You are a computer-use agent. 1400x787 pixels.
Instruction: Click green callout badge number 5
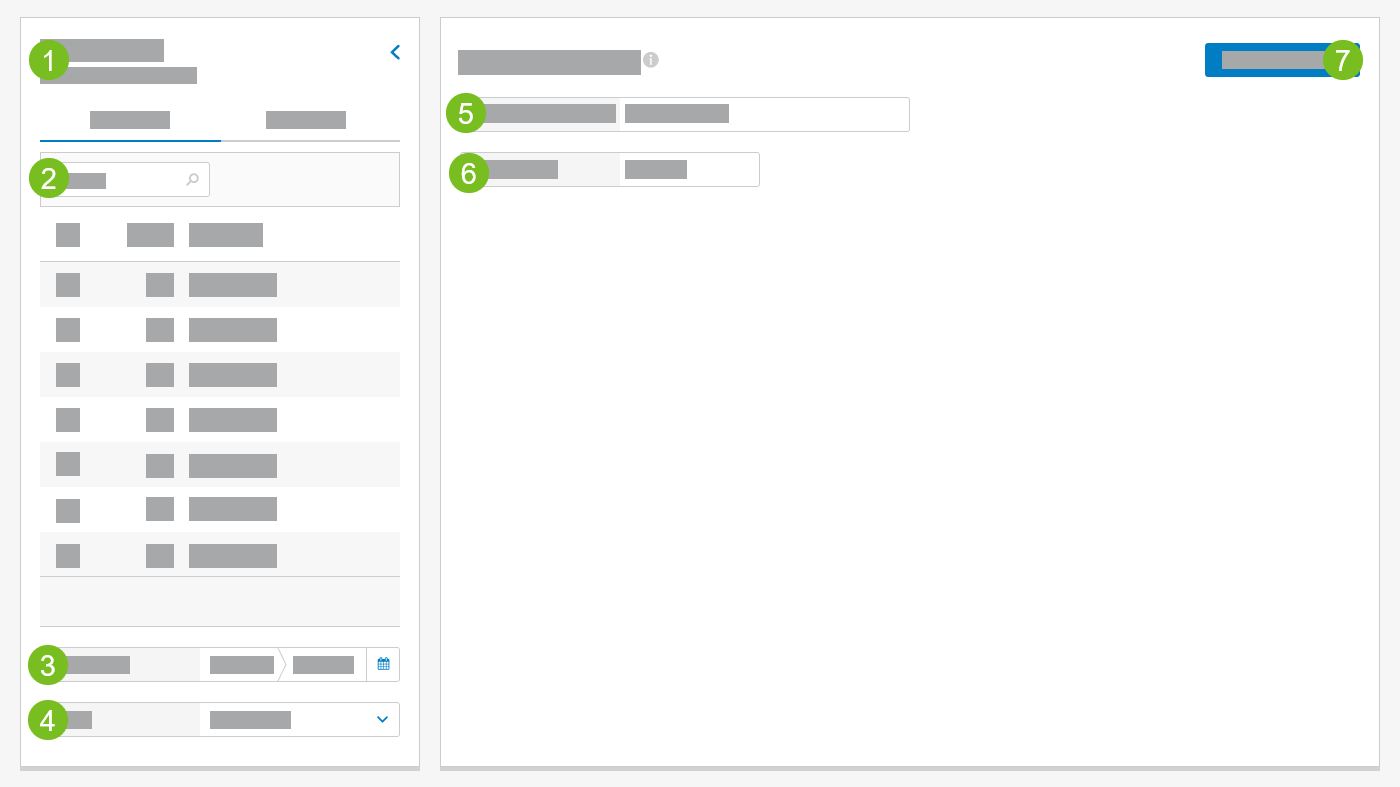click(466, 114)
